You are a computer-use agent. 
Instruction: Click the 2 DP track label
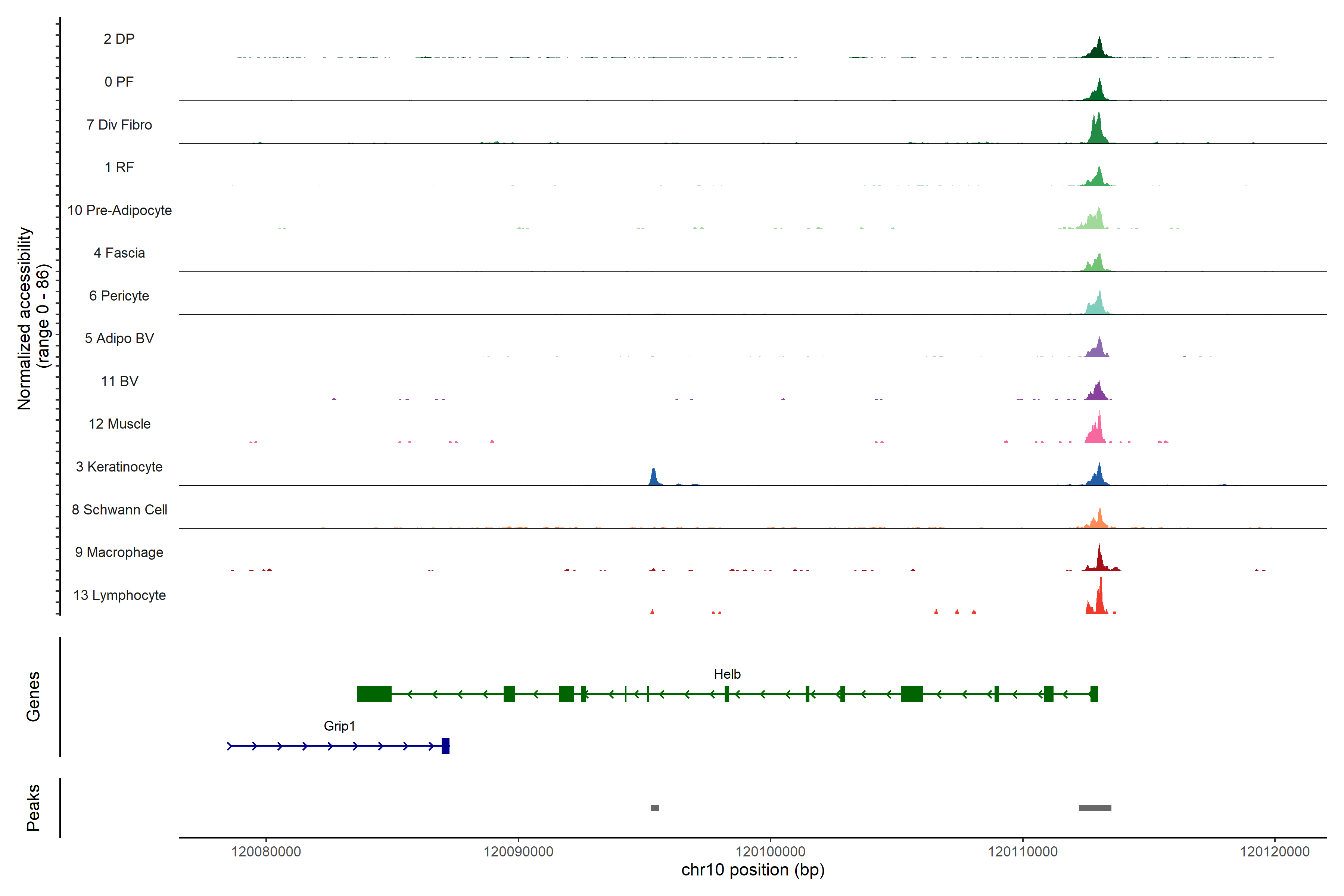pos(119,39)
